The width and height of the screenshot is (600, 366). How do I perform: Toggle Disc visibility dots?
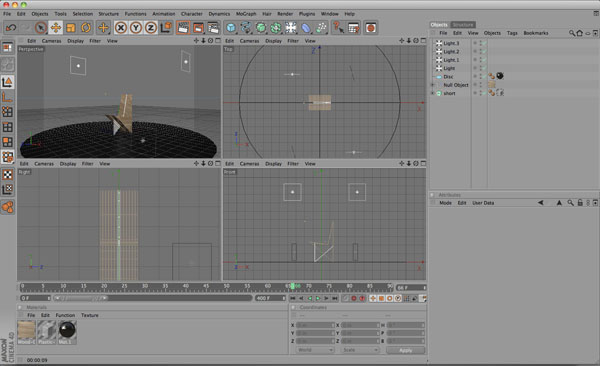(x=480, y=77)
